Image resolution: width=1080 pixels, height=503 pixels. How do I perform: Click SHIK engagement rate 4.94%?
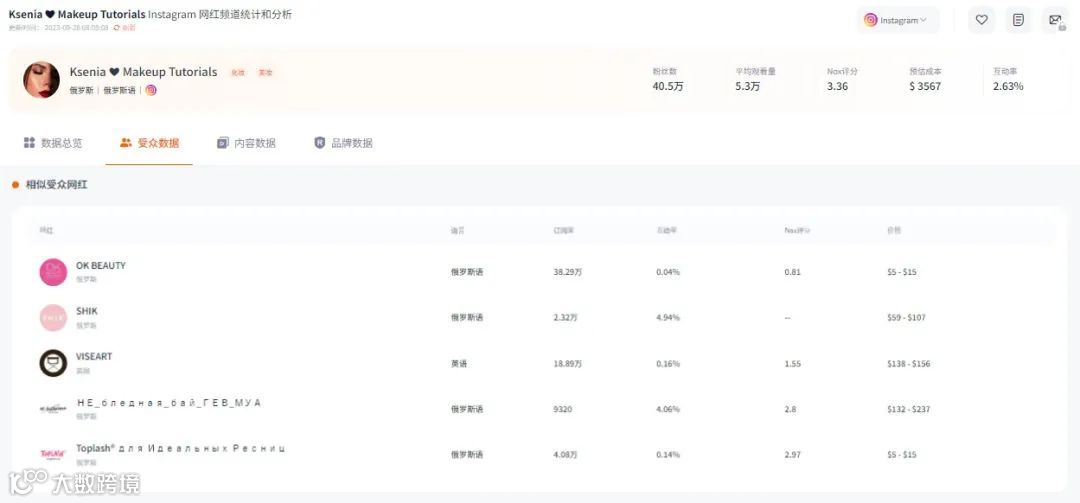click(x=668, y=318)
